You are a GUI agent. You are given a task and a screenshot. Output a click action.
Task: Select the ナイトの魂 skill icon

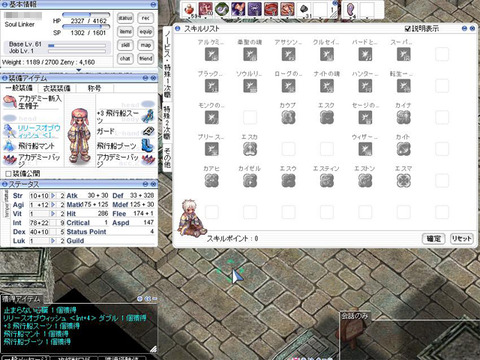327,86
